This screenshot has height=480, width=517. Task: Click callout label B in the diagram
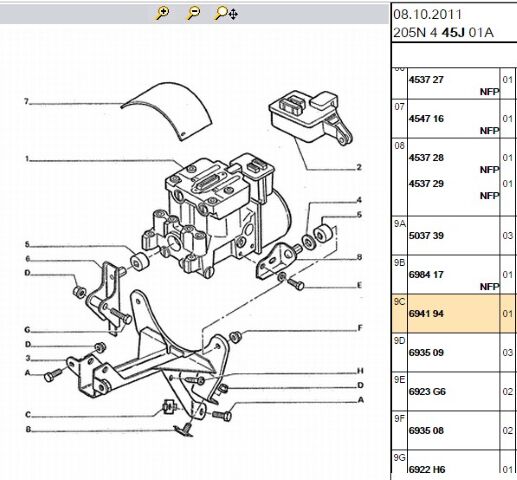pyautogui.click(x=28, y=430)
